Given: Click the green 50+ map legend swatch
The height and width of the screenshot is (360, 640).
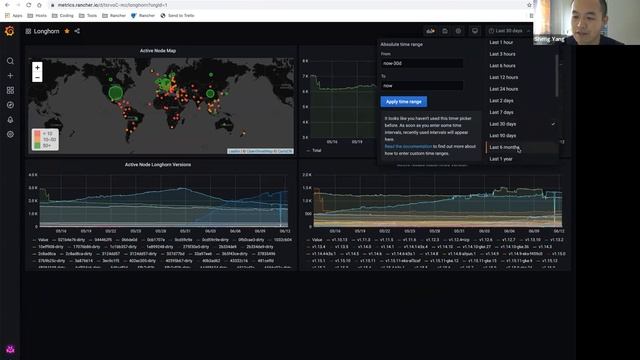Looking at the screenshot, I should tap(37, 145).
